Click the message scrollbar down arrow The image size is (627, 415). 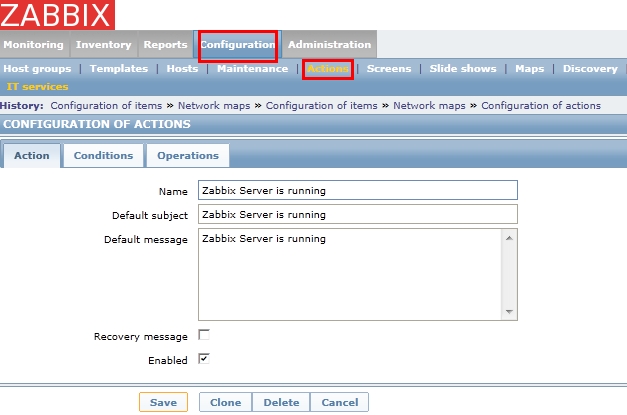pos(509,311)
